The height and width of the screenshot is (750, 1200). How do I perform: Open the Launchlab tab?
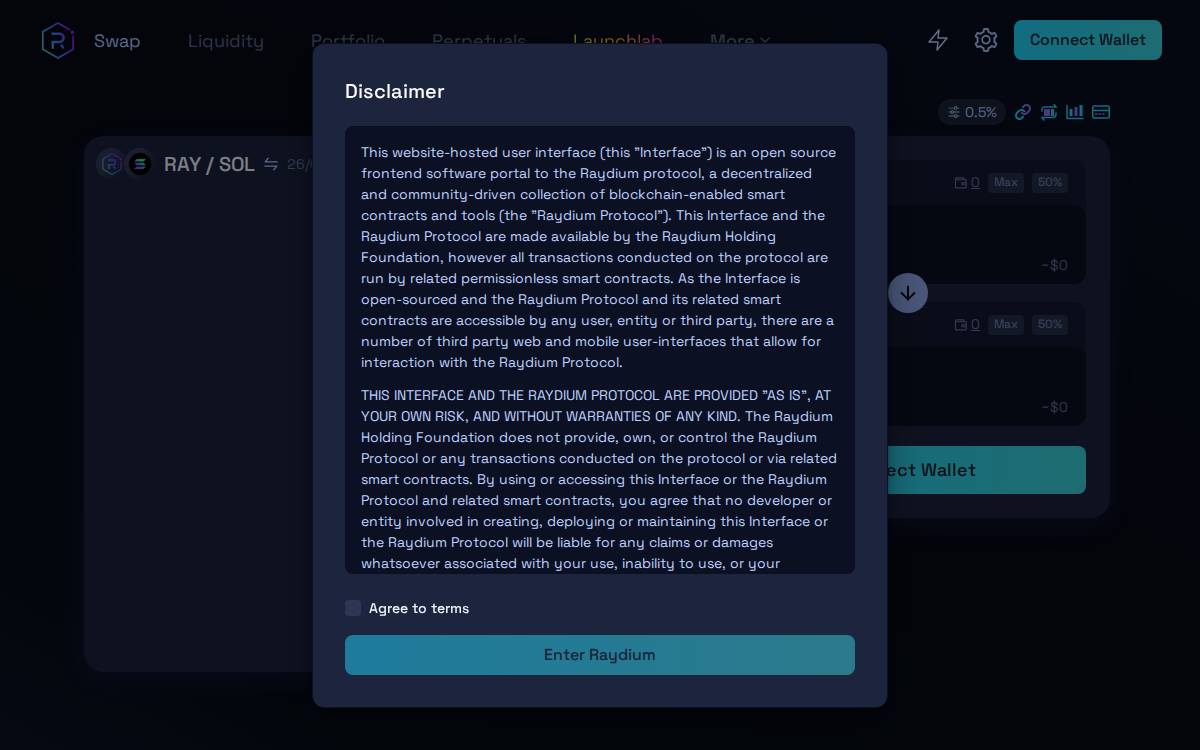point(618,38)
